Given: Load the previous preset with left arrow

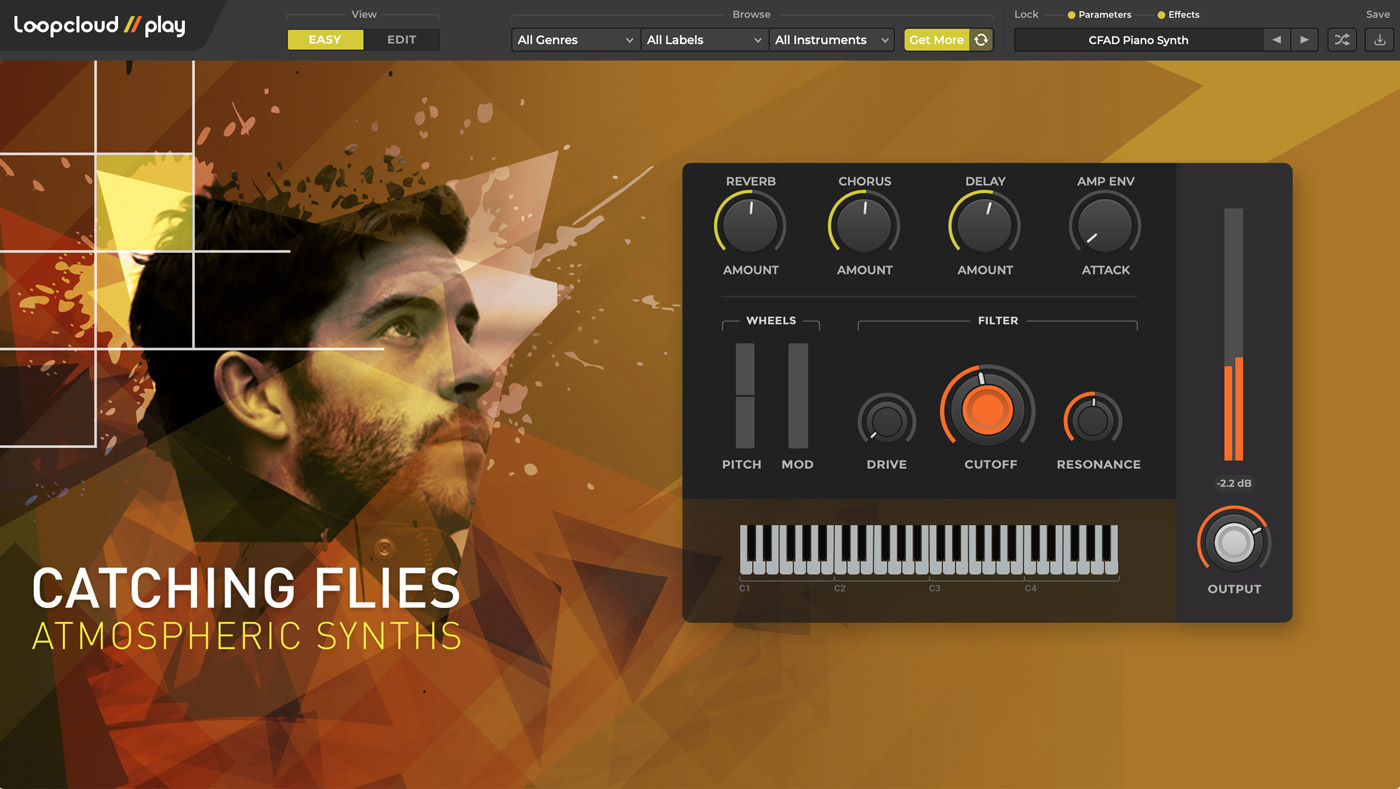Looking at the screenshot, I should 1276,40.
